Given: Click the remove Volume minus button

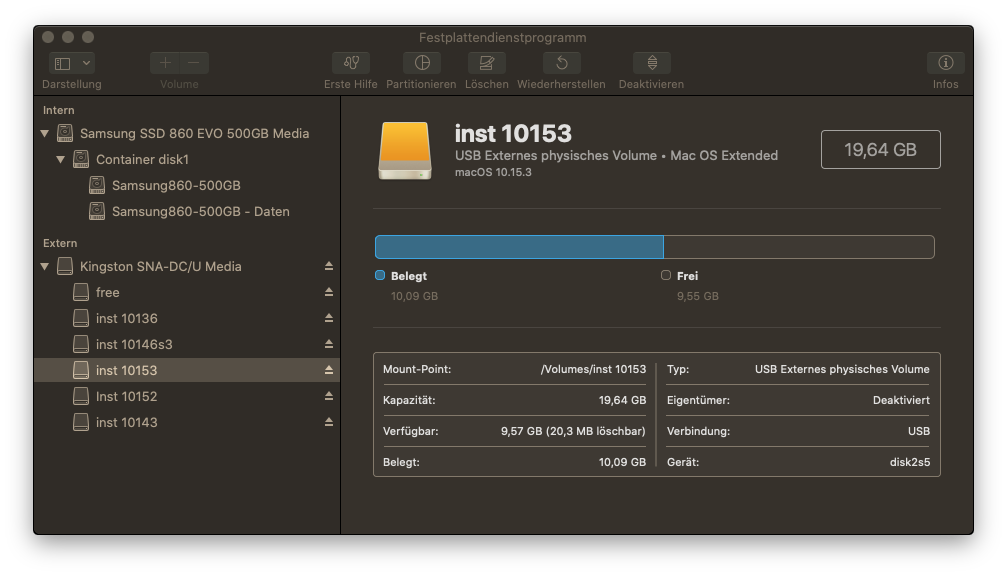Looking at the screenshot, I should (194, 63).
